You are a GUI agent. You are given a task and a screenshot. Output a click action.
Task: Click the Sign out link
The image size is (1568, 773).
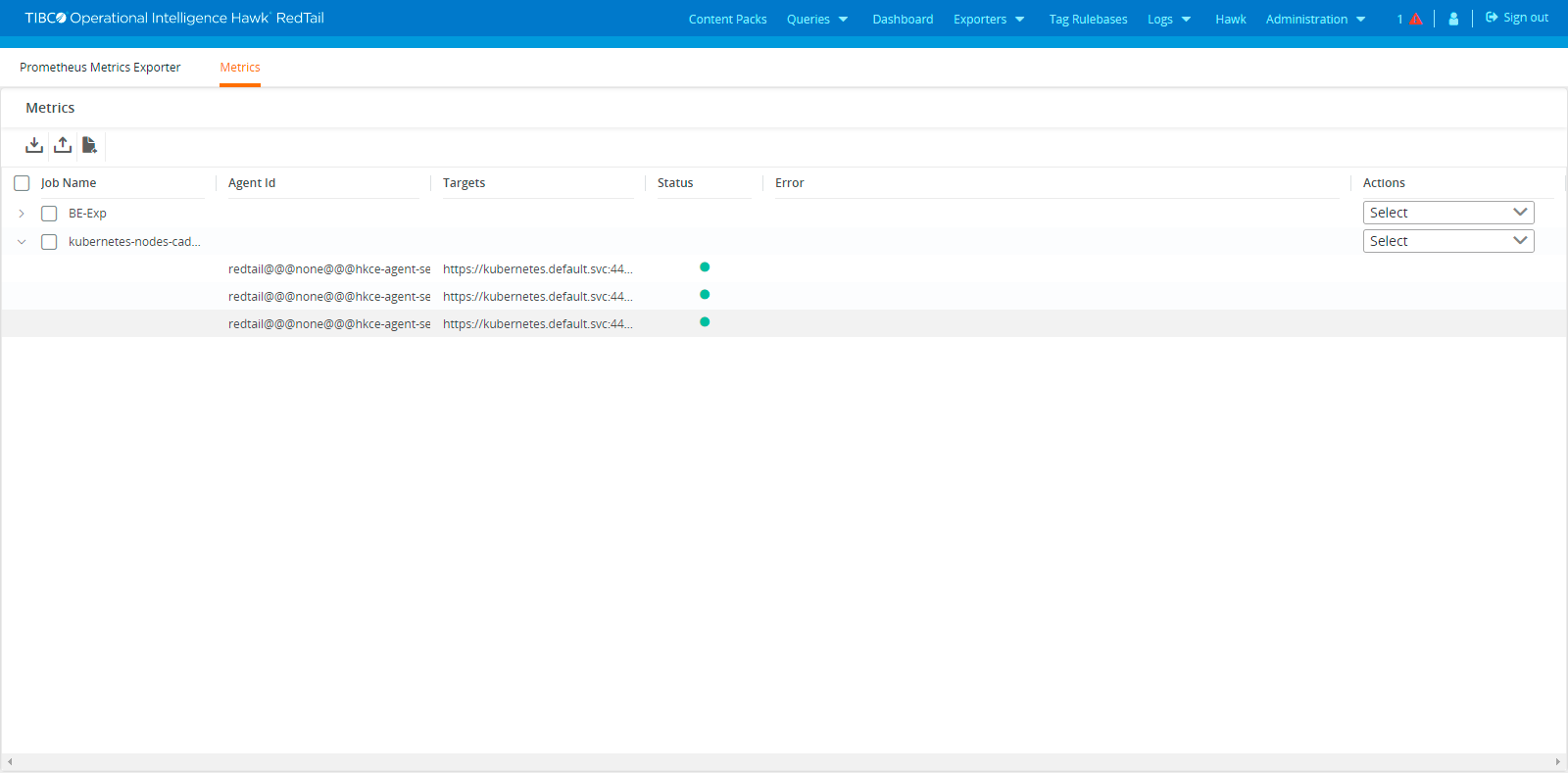(x=1517, y=18)
